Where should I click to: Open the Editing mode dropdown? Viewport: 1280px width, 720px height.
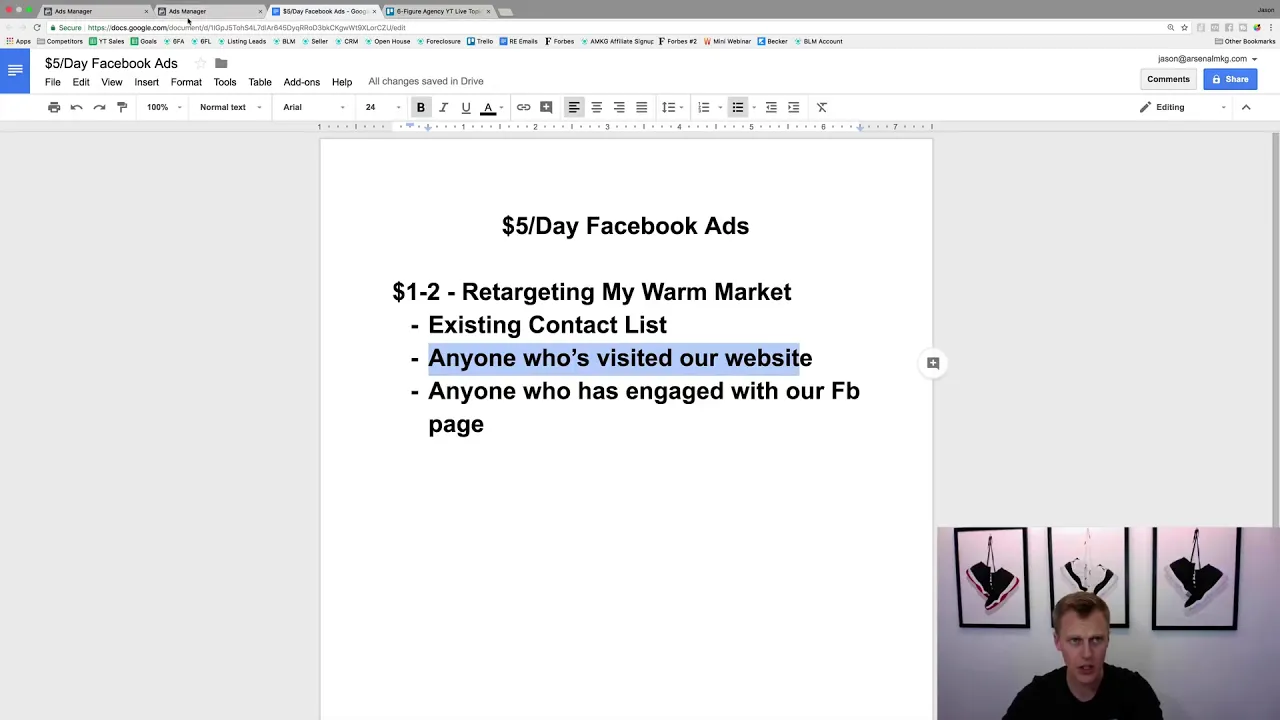pos(1183,107)
